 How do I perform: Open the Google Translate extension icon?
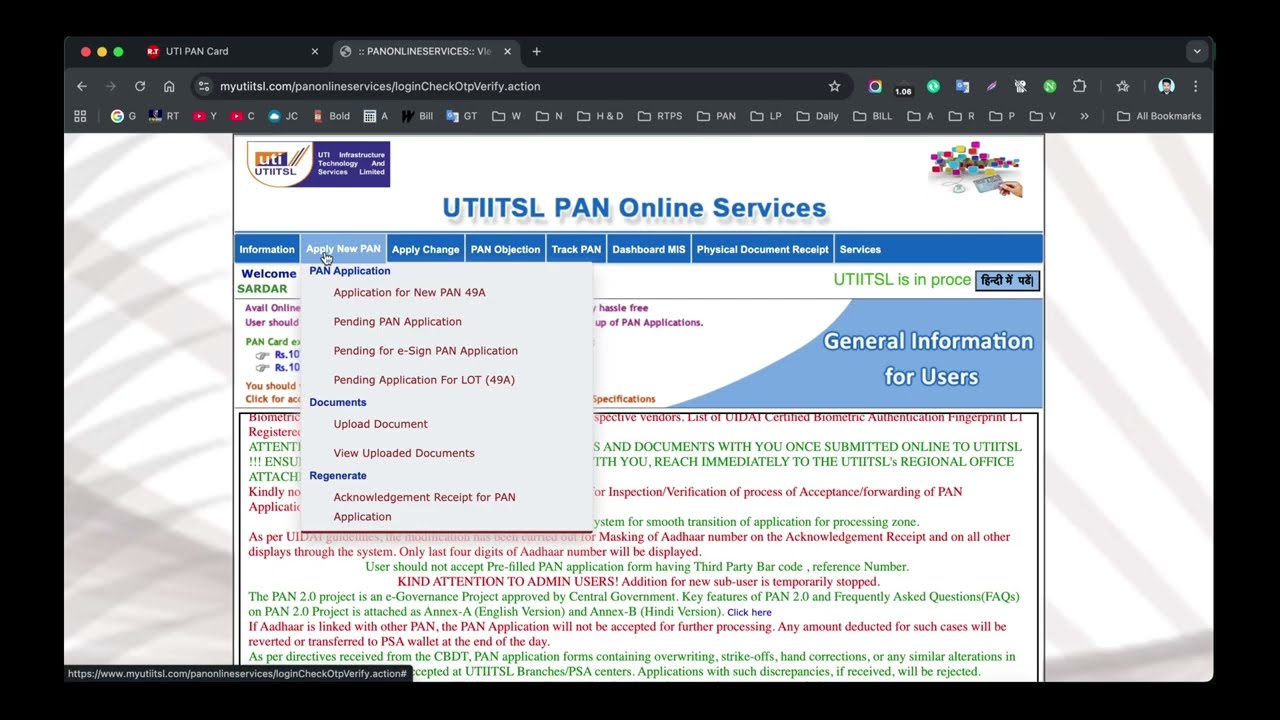point(962,86)
